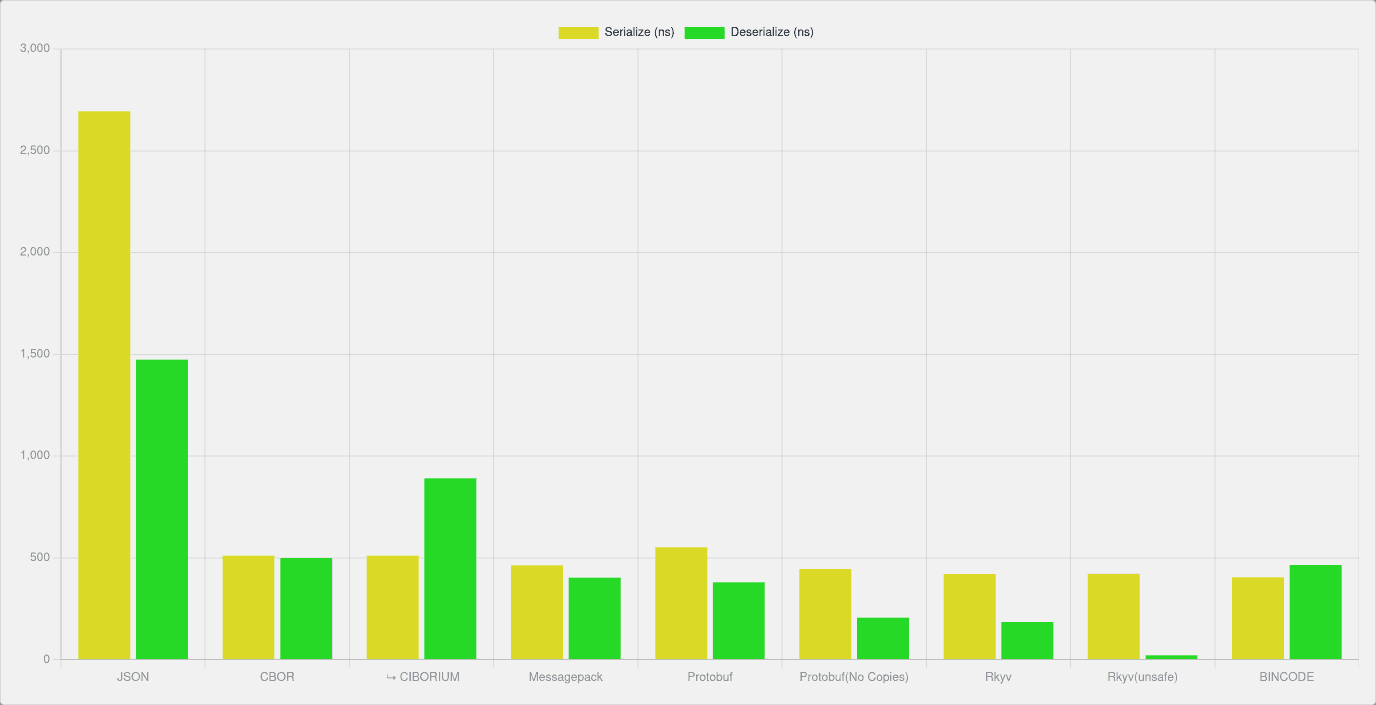Select the green JSON deserialize bar
1376x705 pixels.
click(x=162, y=509)
